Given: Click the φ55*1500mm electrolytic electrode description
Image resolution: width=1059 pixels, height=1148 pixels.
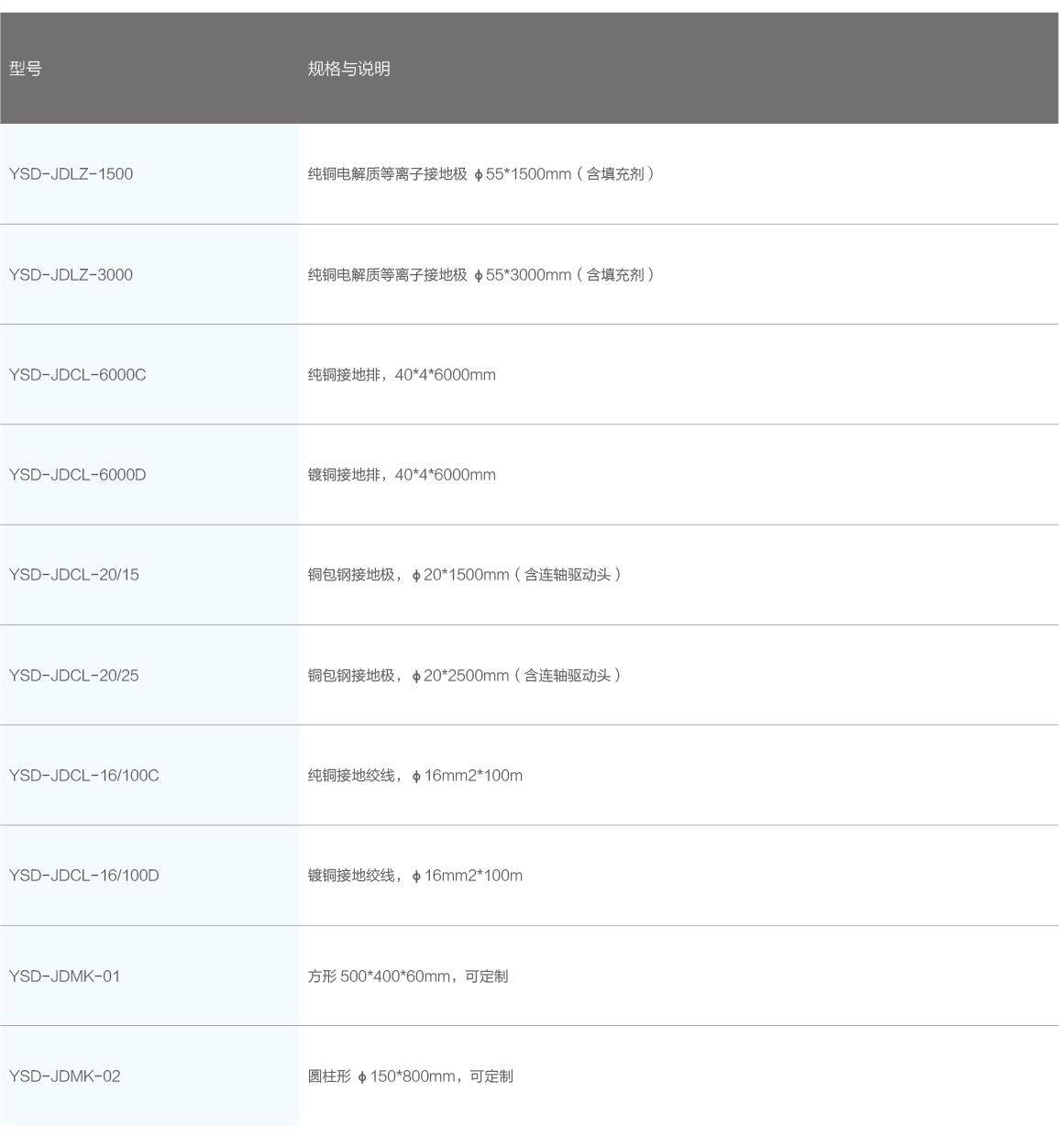Looking at the screenshot, I should pos(480,174).
